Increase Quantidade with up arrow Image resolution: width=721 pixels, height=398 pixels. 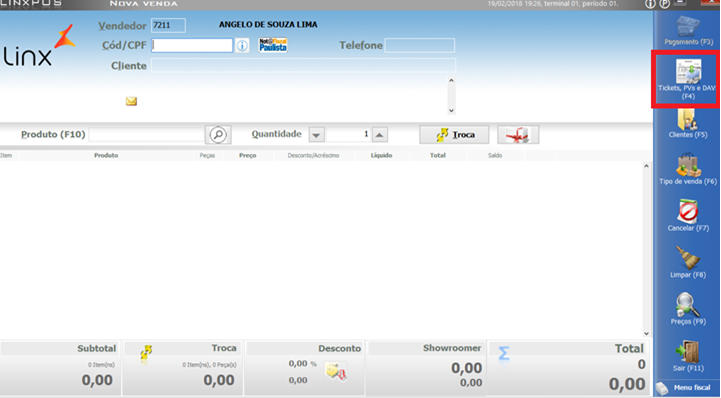tap(379, 135)
